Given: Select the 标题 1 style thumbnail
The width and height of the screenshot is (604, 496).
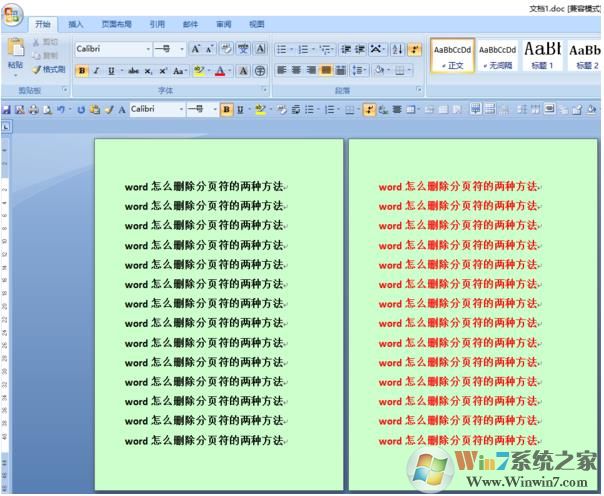Looking at the screenshot, I should click(x=542, y=55).
